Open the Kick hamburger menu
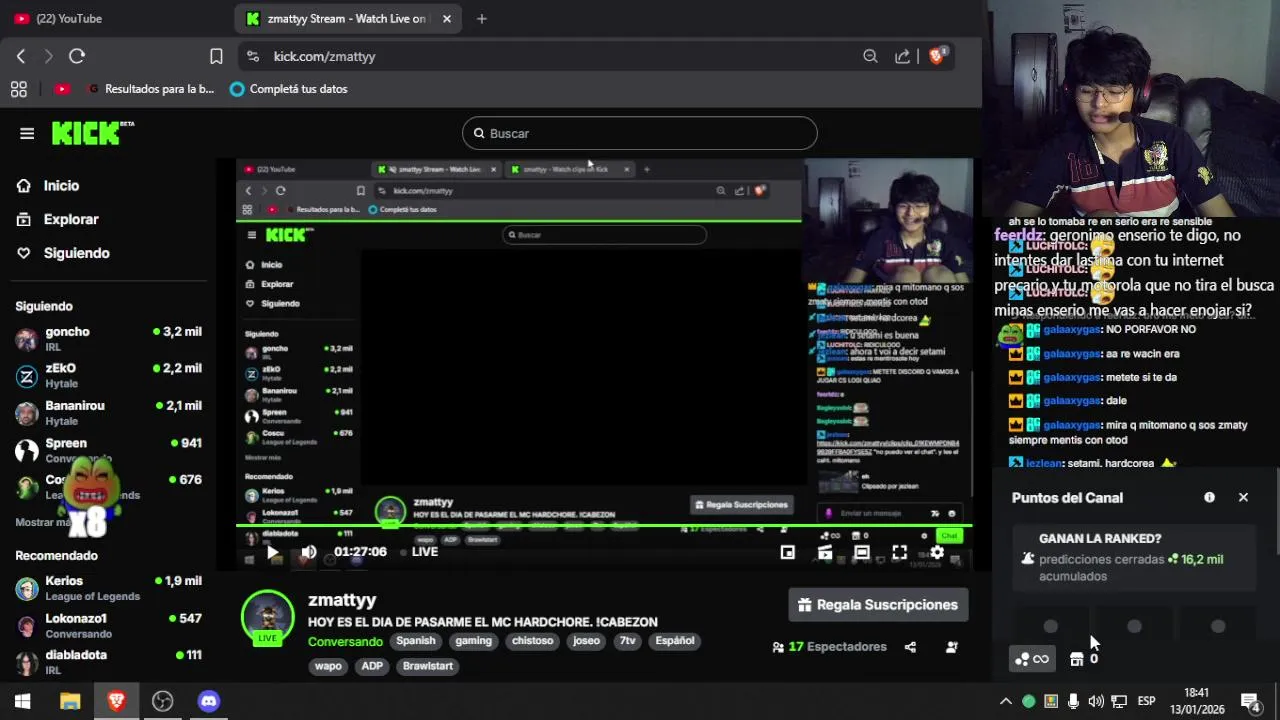1280x720 pixels. [x=27, y=133]
